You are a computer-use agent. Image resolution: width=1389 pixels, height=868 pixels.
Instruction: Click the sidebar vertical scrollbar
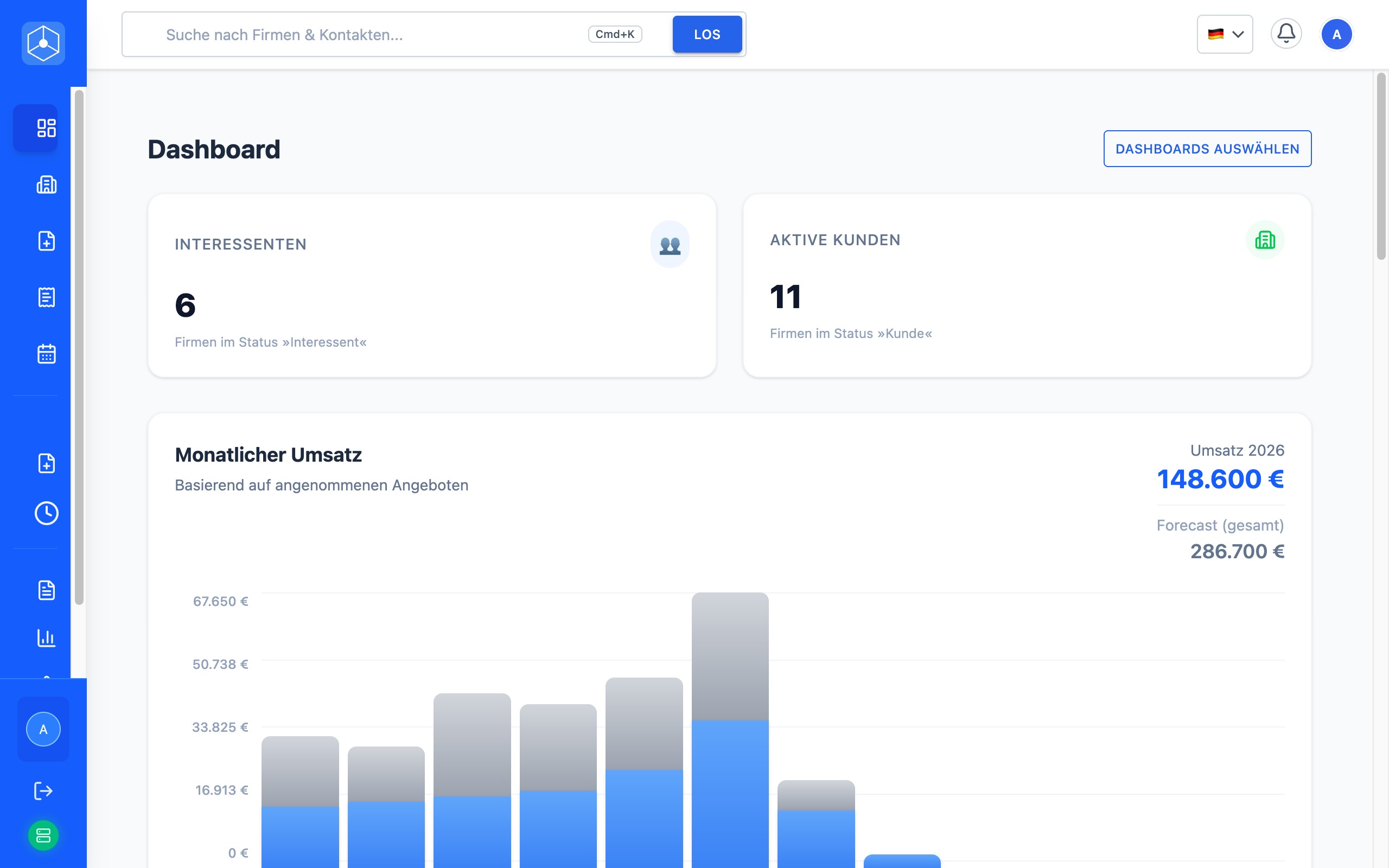pyautogui.click(x=79, y=347)
